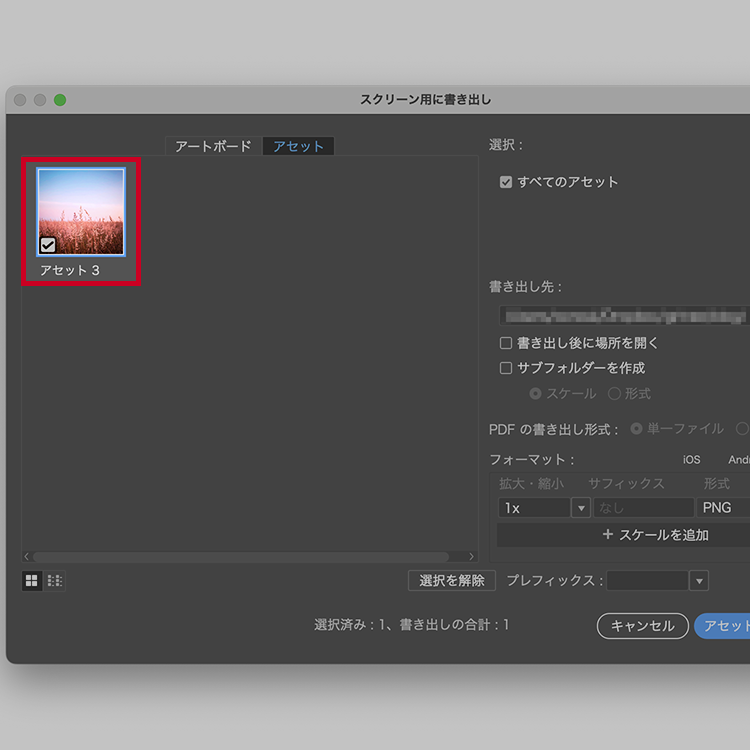This screenshot has height=750, width=750.
Task: Uncheck the checkbox on アセット 3 thumbnail
Action: pos(48,244)
